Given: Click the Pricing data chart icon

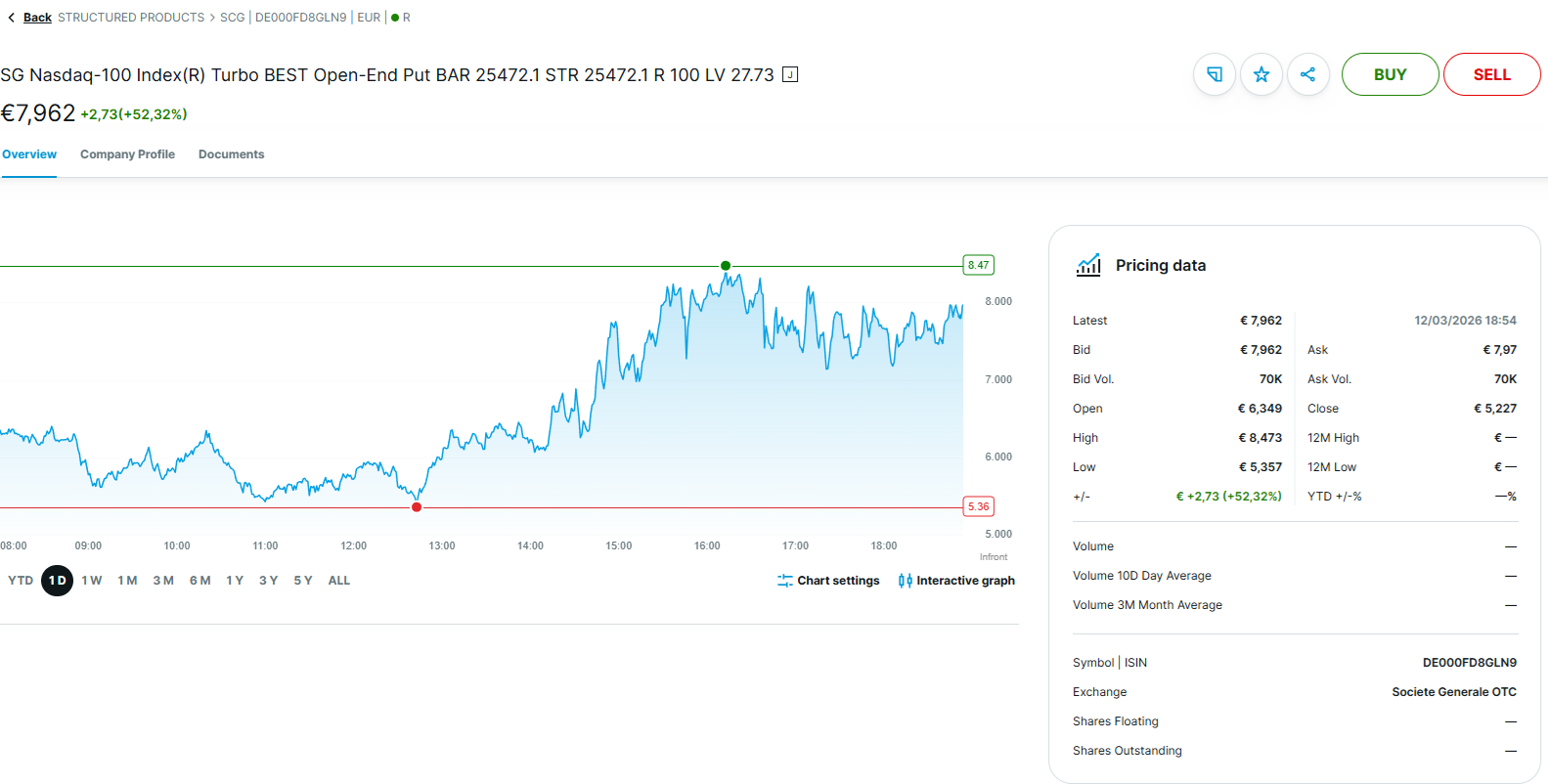Looking at the screenshot, I should pos(1088,265).
